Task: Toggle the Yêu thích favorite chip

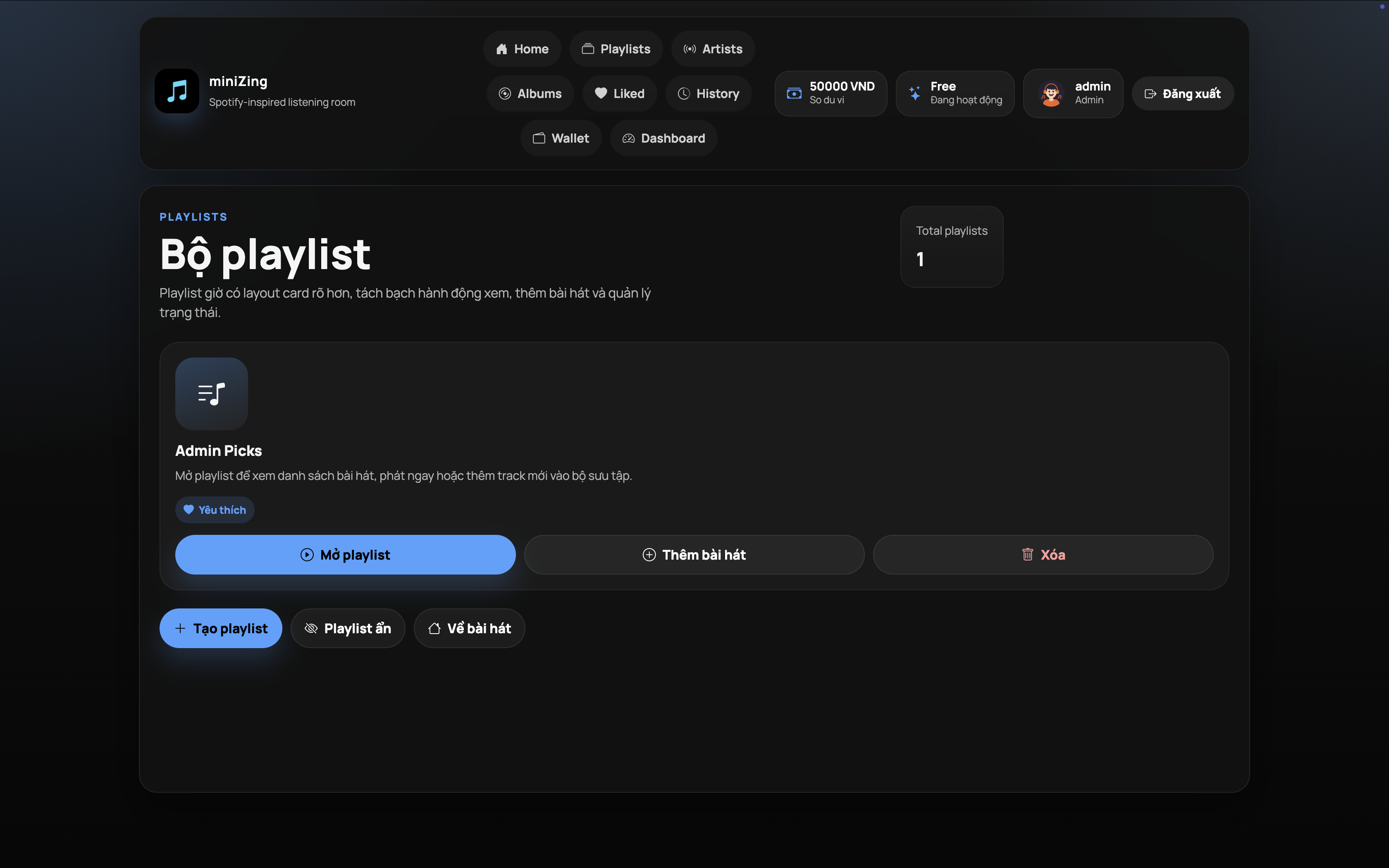Action: click(215, 510)
